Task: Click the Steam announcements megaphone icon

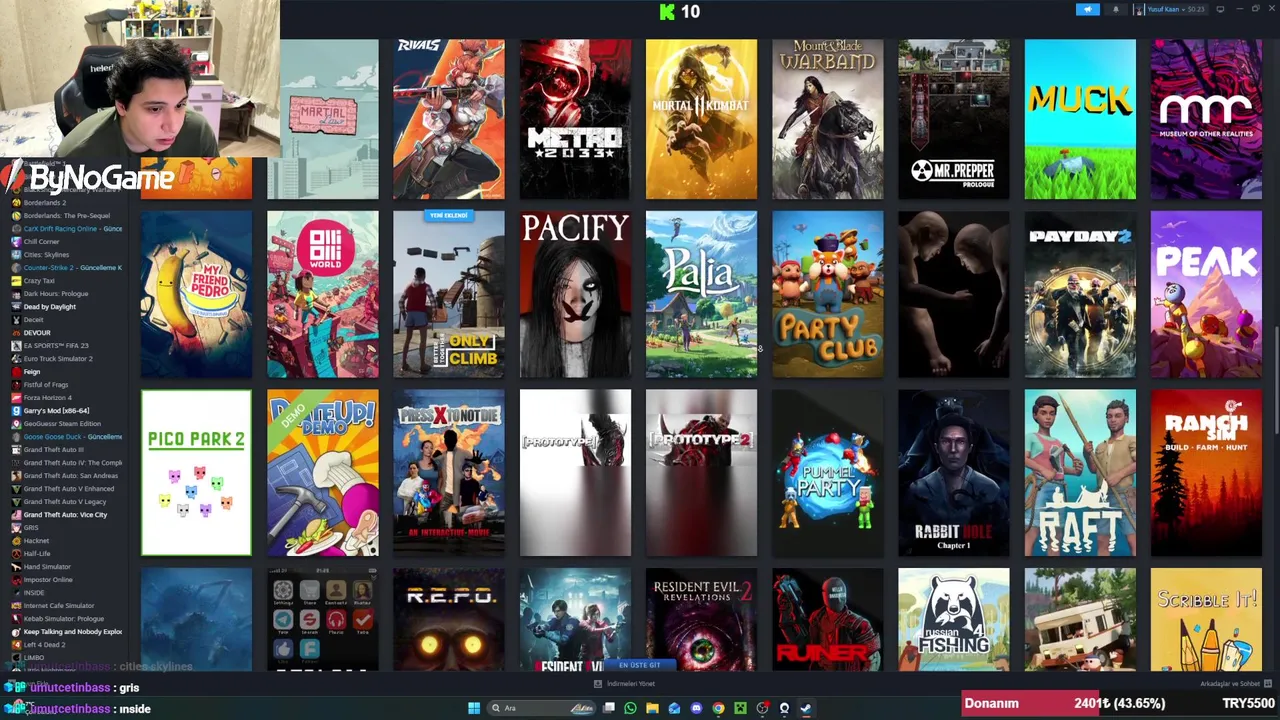Action: click(x=1088, y=10)
